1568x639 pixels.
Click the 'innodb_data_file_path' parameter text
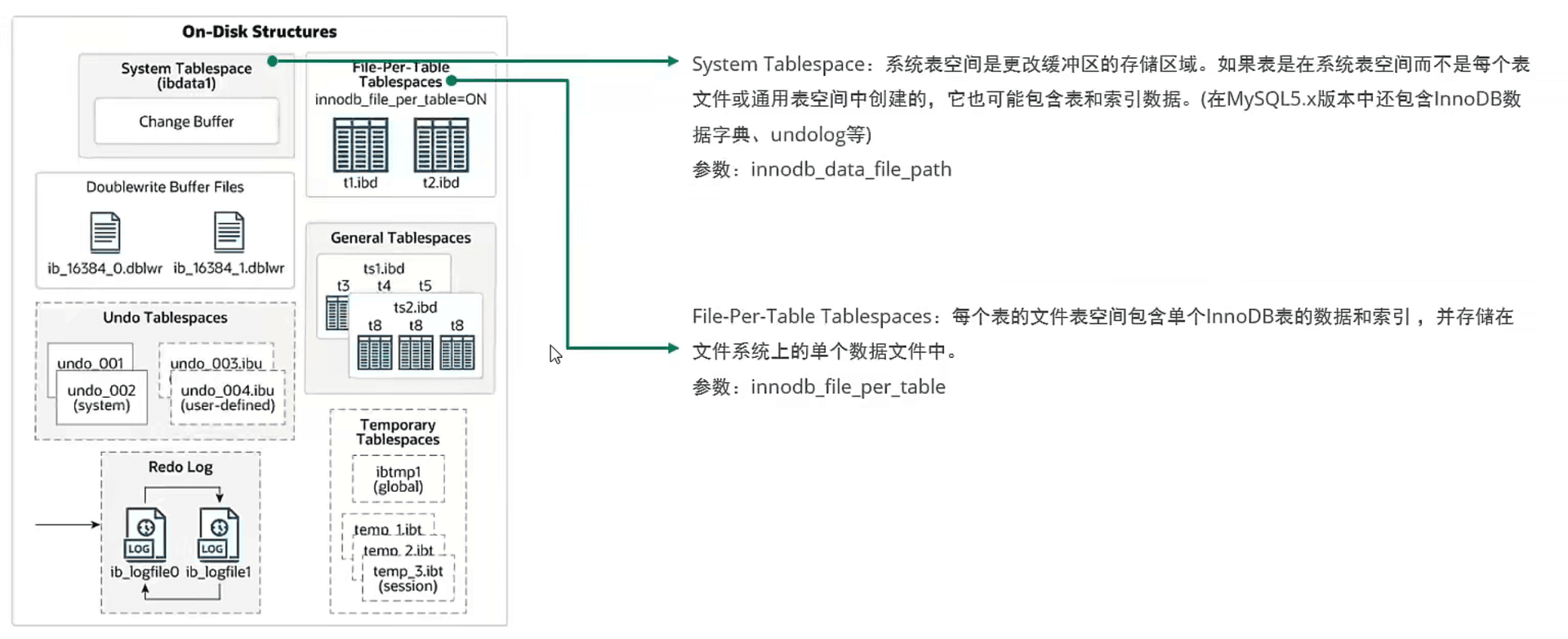point(851,170)
